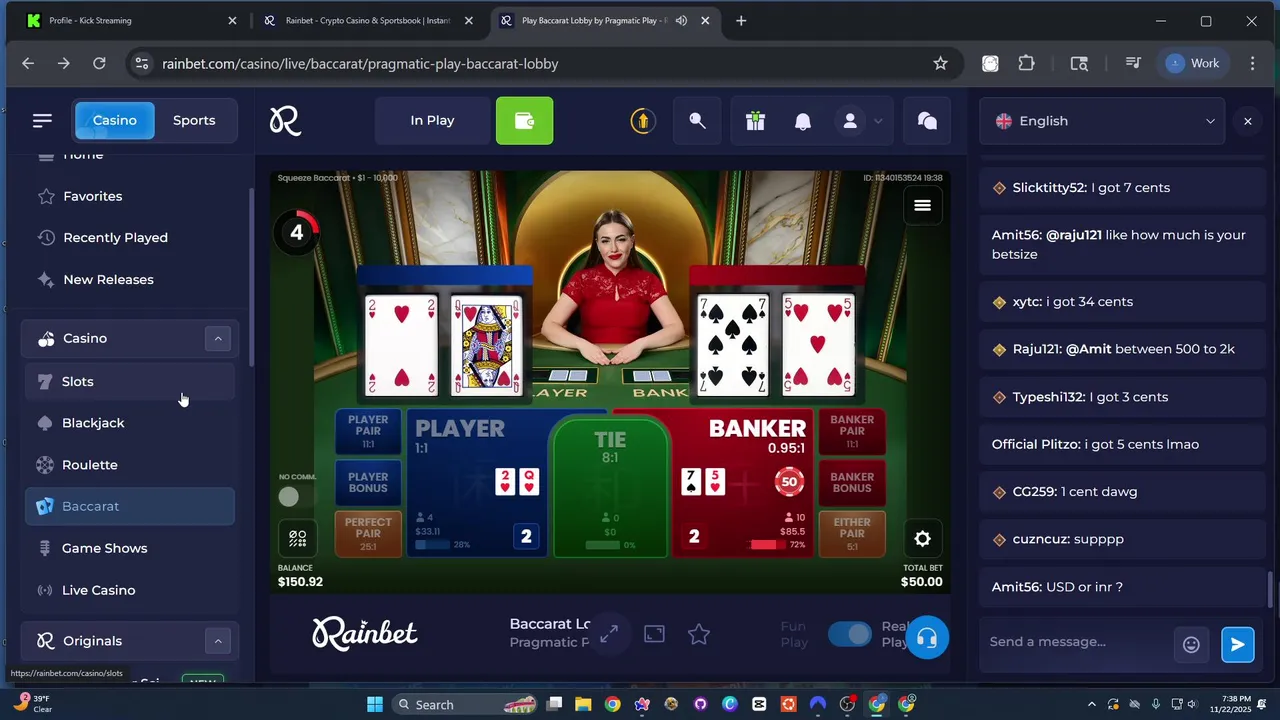Click the In Play button
Image resolution: width=1280 pixels, height=720 pixels.
click(432, 121)
